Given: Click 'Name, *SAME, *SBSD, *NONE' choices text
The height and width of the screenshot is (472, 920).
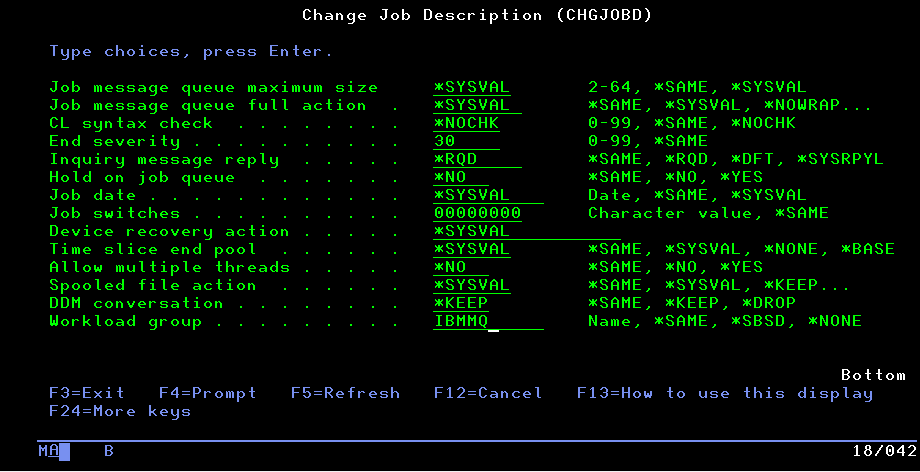Looking at the screenshot, I should pos(725,321).
